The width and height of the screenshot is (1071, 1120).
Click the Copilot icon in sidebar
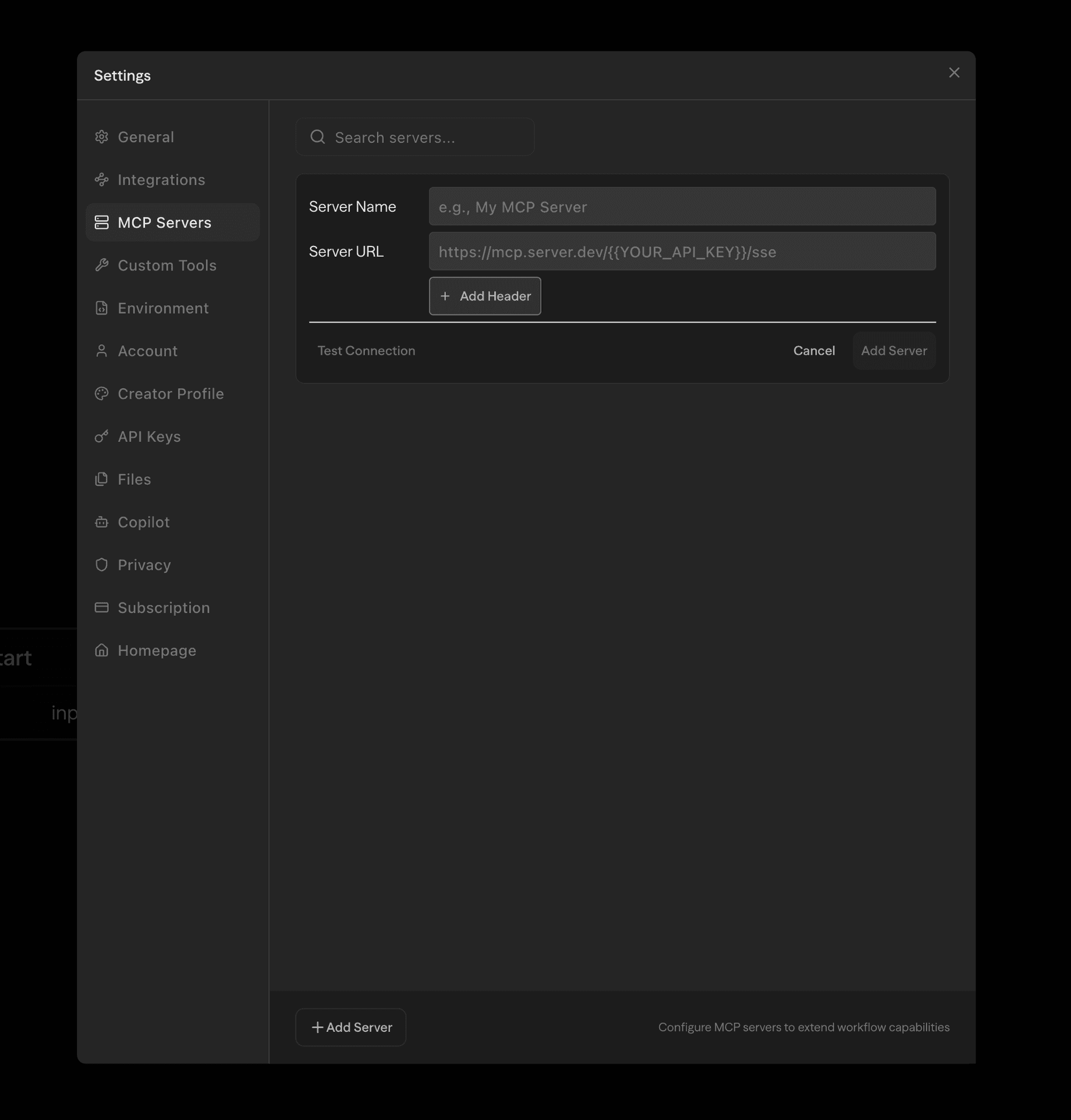(x=102, y=522)
